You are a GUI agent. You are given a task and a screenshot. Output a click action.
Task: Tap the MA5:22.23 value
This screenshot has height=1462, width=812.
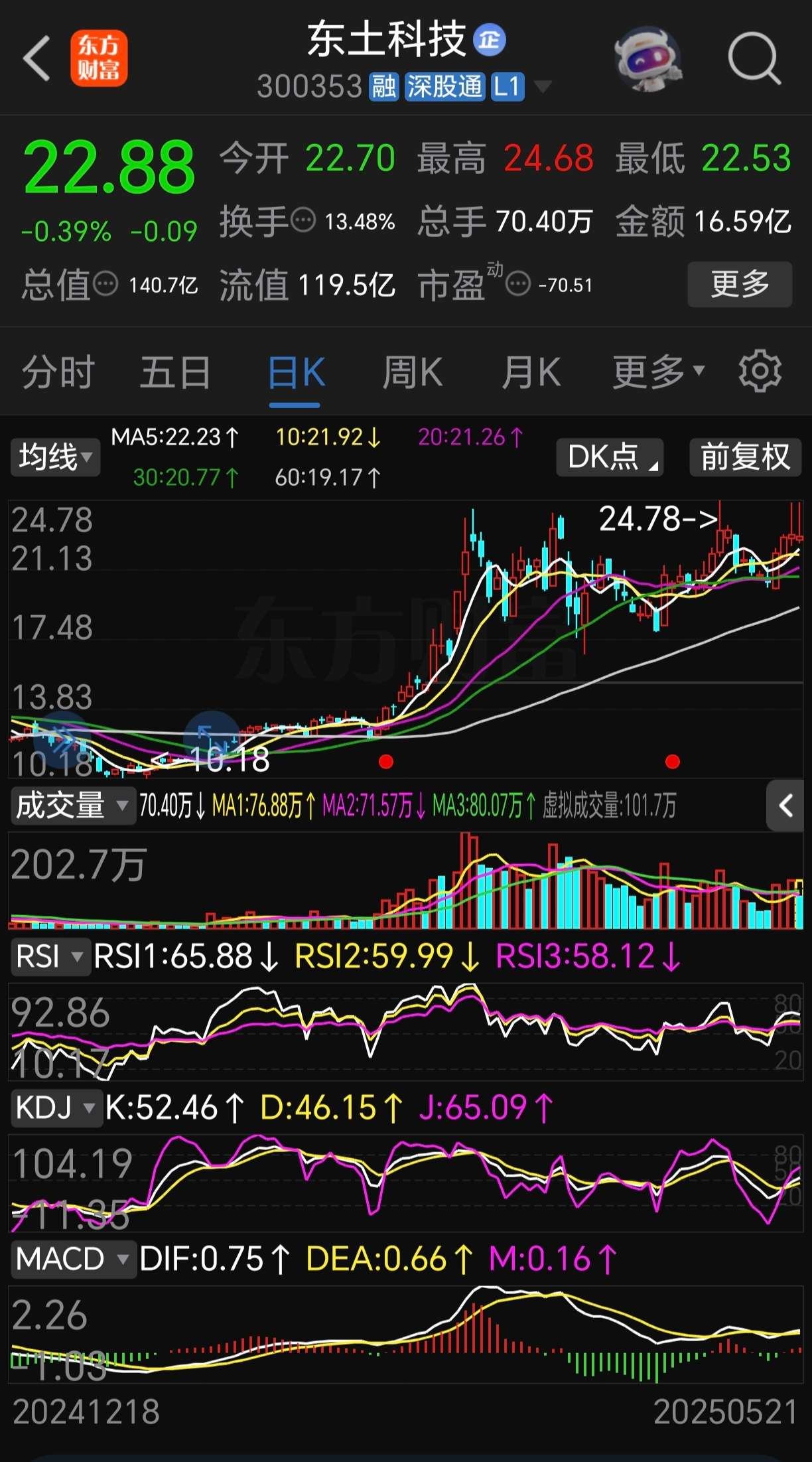point(175,437)
